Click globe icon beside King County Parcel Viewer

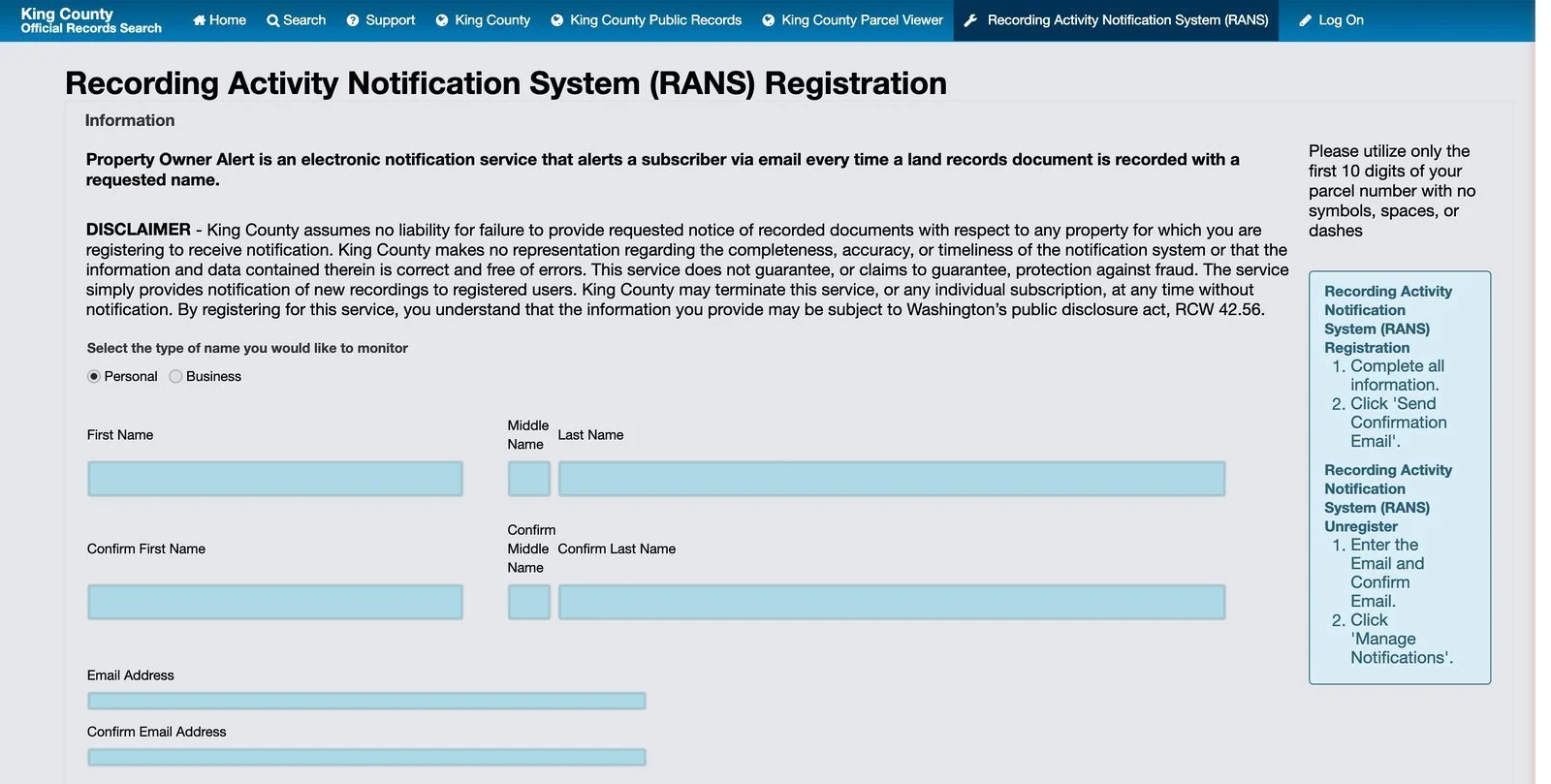(769, 20)
